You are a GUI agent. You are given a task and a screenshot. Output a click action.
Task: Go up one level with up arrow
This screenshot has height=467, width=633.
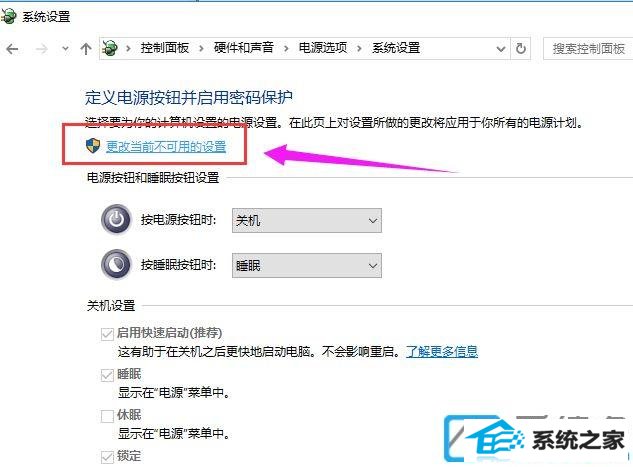tap(86, 49)
